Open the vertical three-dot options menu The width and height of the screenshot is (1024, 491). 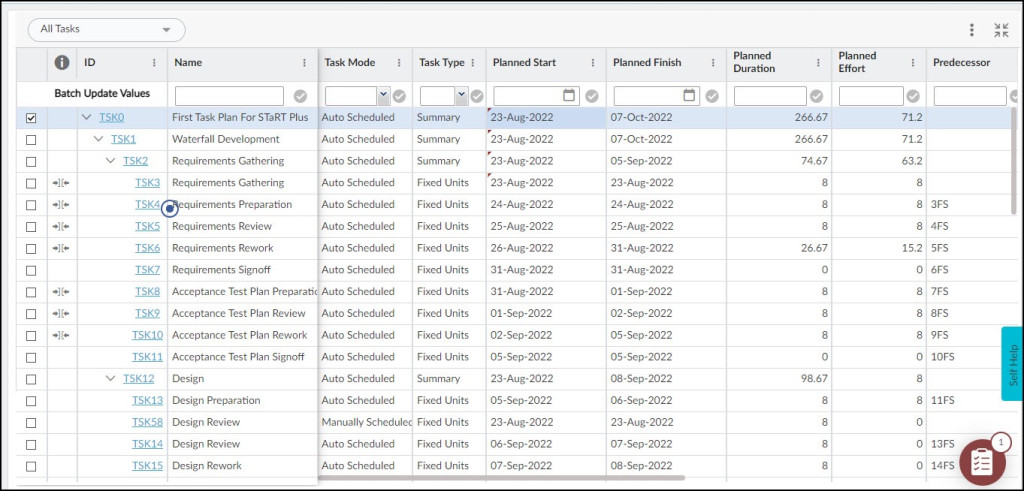point(972,30)
